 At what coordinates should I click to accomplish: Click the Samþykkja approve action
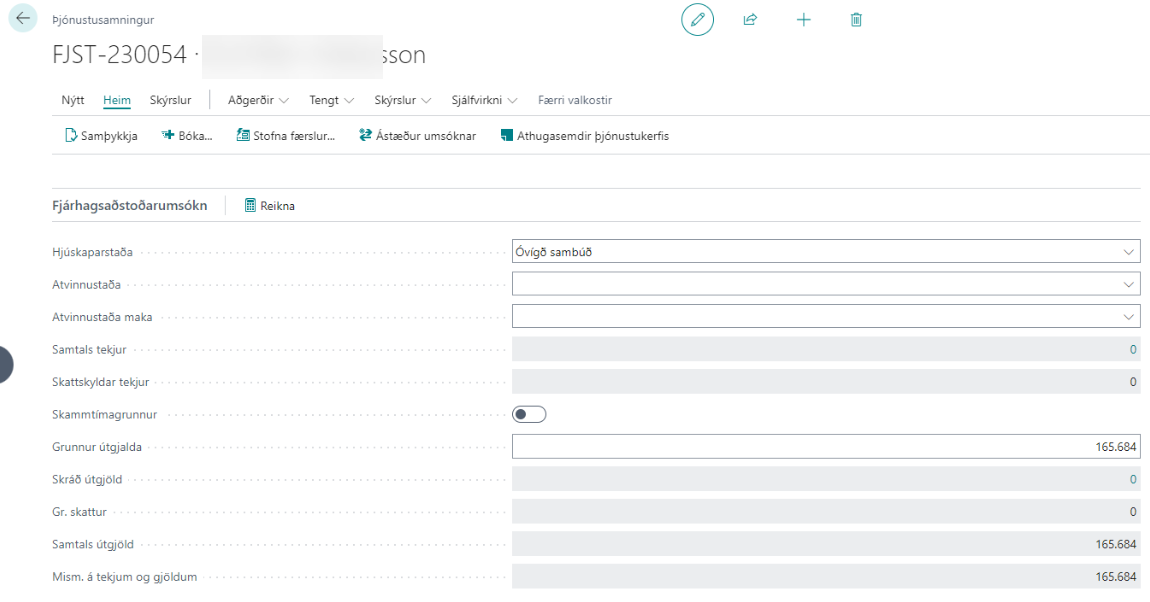click(x=101, y=136)
